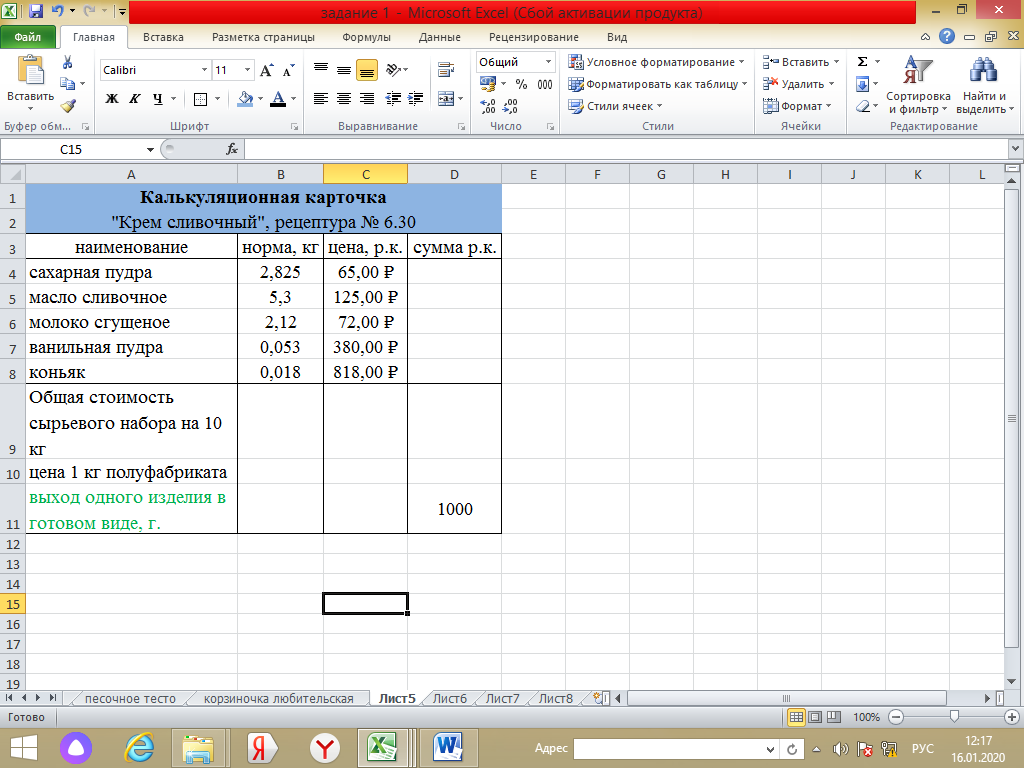Image resolution: width=1024 pixels, height=768 pixels.
Task: Click the Стили ячеек button
Action: 615,106
